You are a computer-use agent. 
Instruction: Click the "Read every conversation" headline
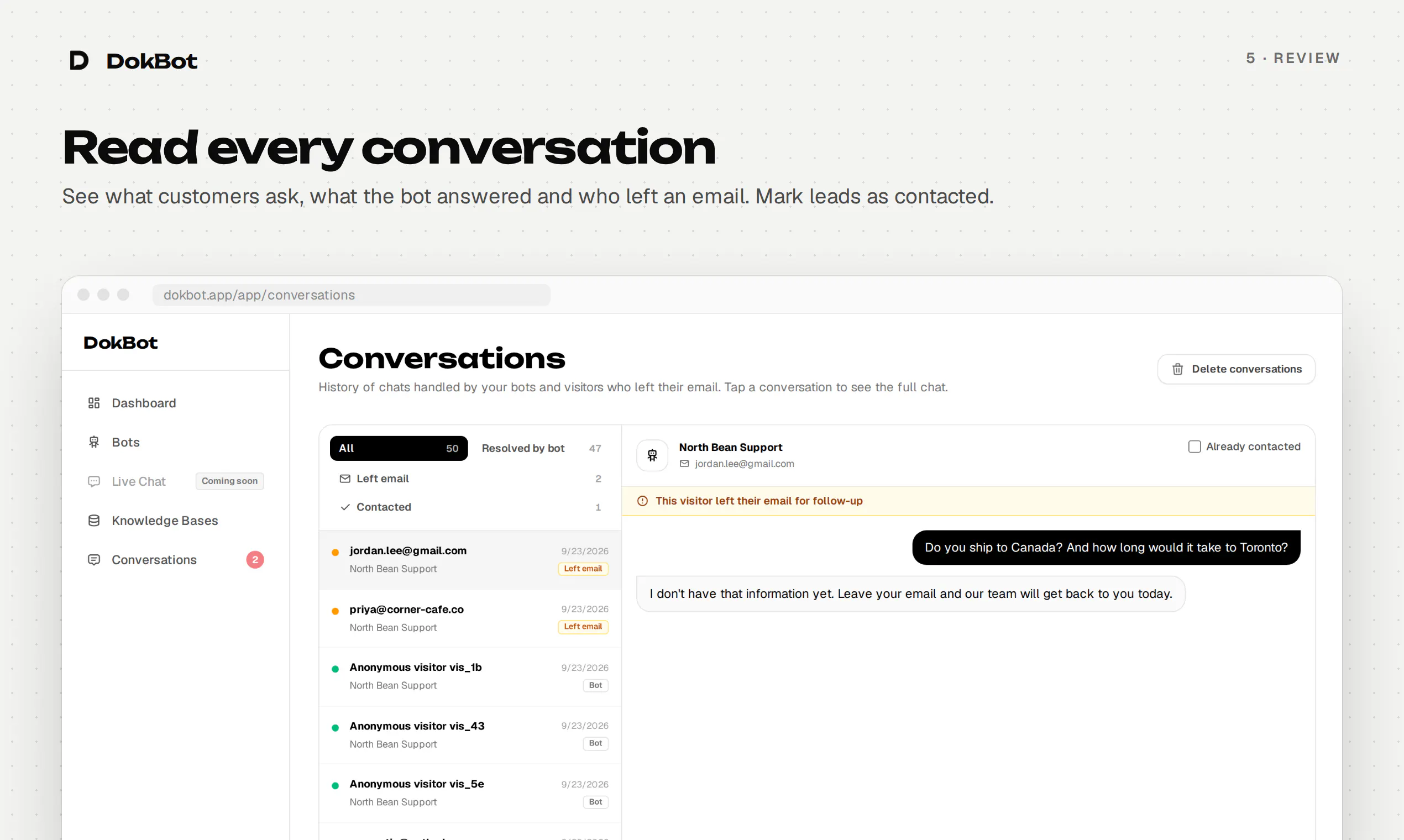click(x=390, y=147)
